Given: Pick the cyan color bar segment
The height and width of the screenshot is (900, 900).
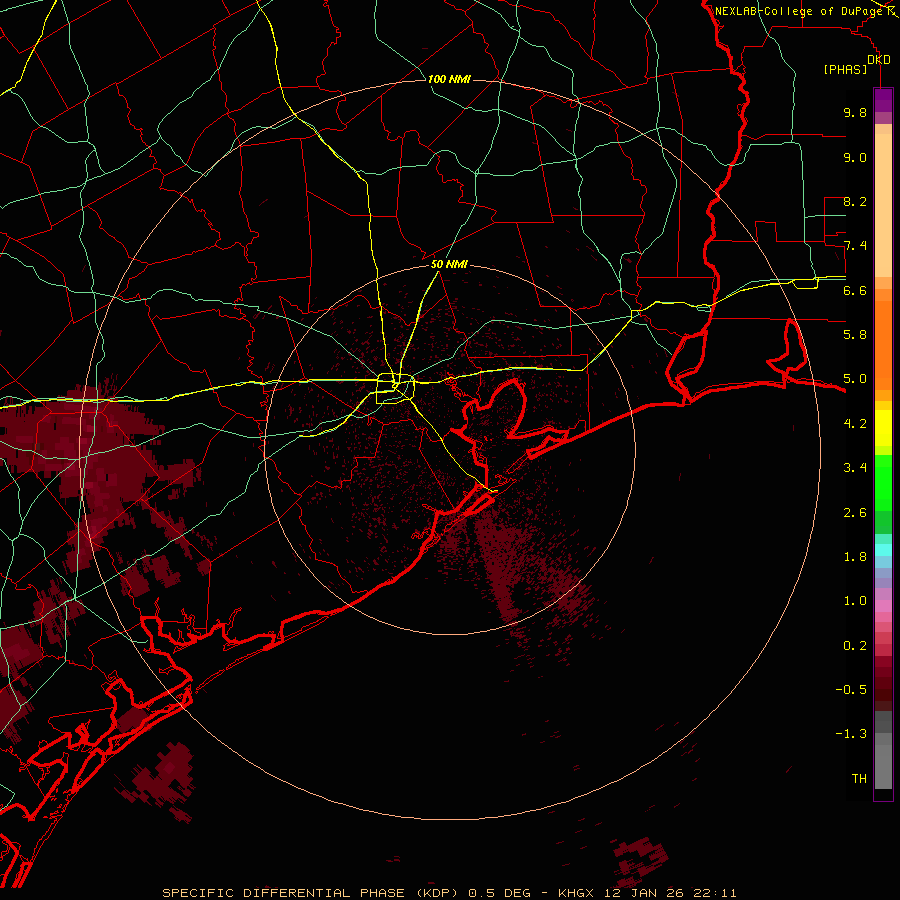Looking at the screenshot, I should 883,550.
